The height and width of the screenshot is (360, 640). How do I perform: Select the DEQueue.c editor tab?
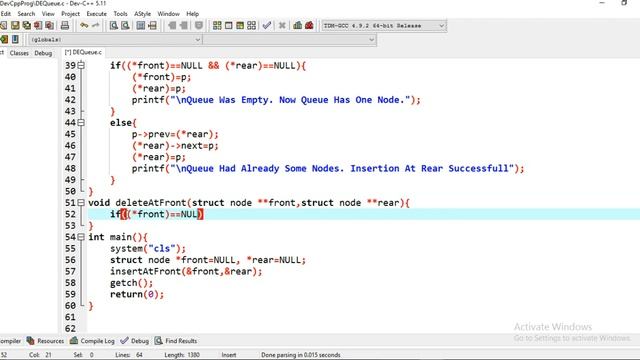pyautogui.click(x=83, y=52)
